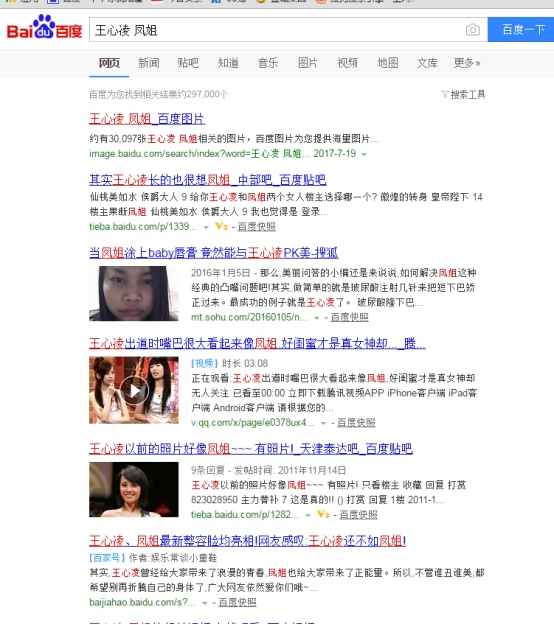
Task: Click the [视频] tag label
Action: click(204, 364)
